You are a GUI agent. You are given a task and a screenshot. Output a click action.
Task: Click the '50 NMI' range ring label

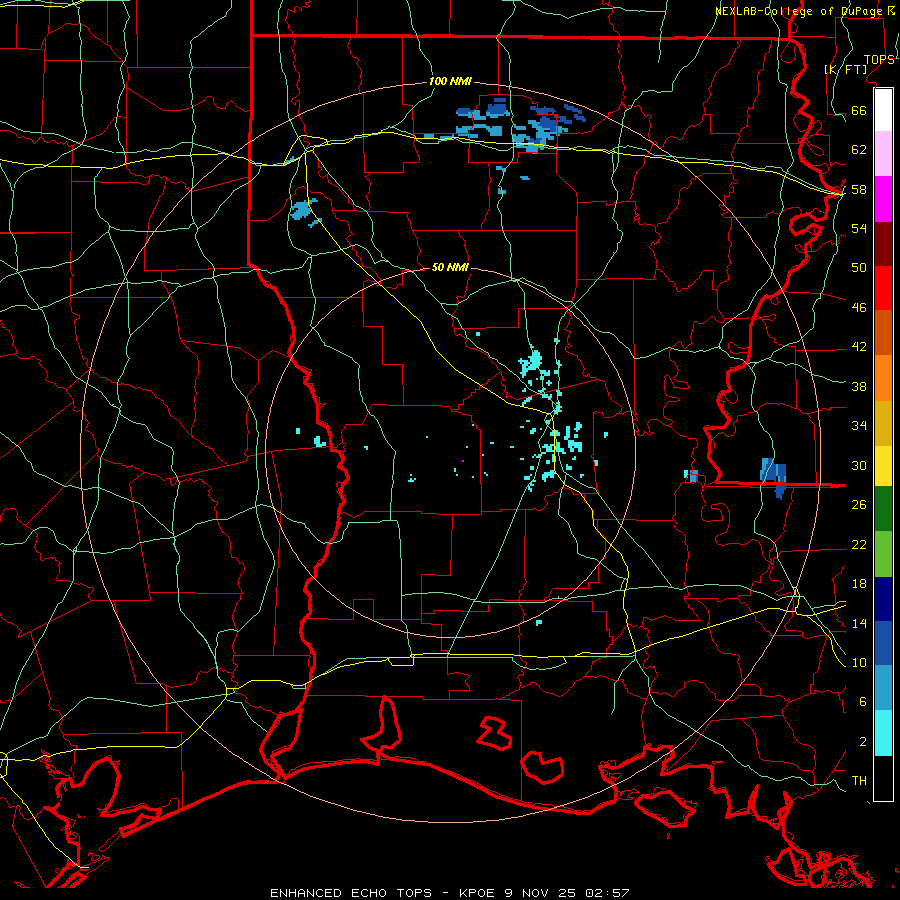click(x=450, y=267)
